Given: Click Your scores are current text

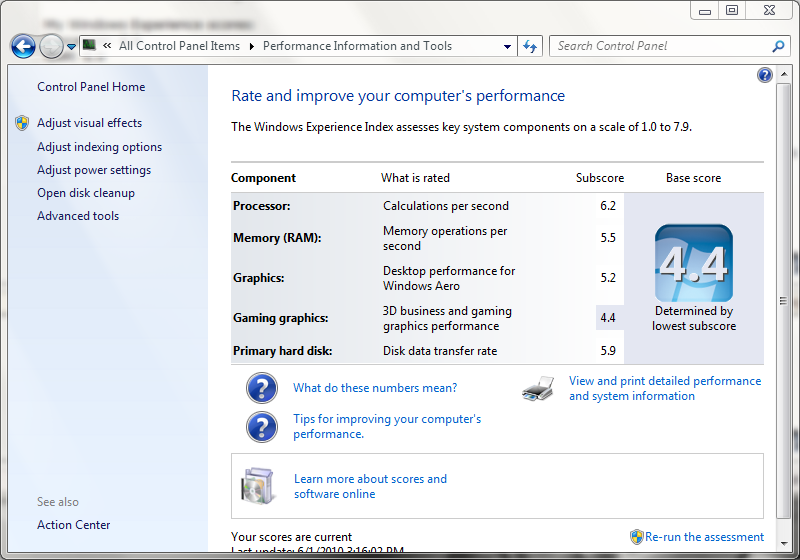Looking at the screenshot, I should coord(291,537).
